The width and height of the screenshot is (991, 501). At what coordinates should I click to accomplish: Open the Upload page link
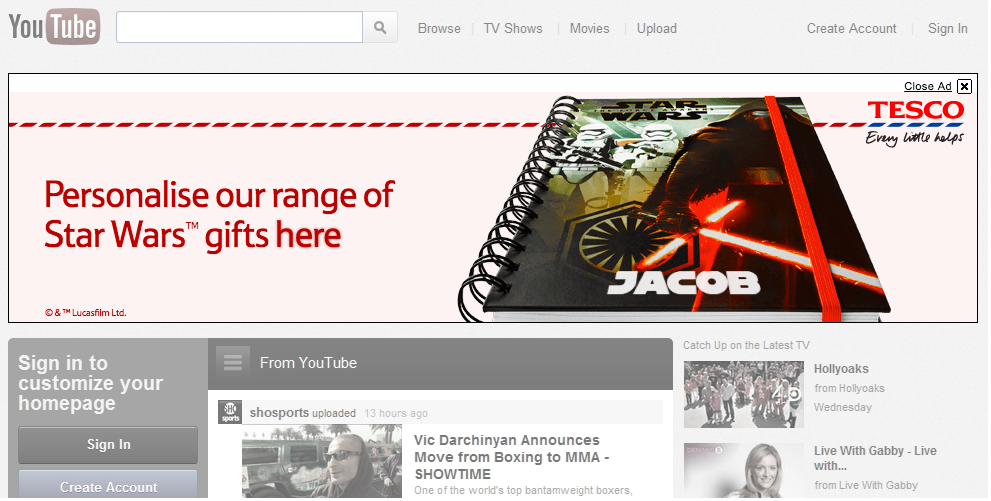click(657, 28)
